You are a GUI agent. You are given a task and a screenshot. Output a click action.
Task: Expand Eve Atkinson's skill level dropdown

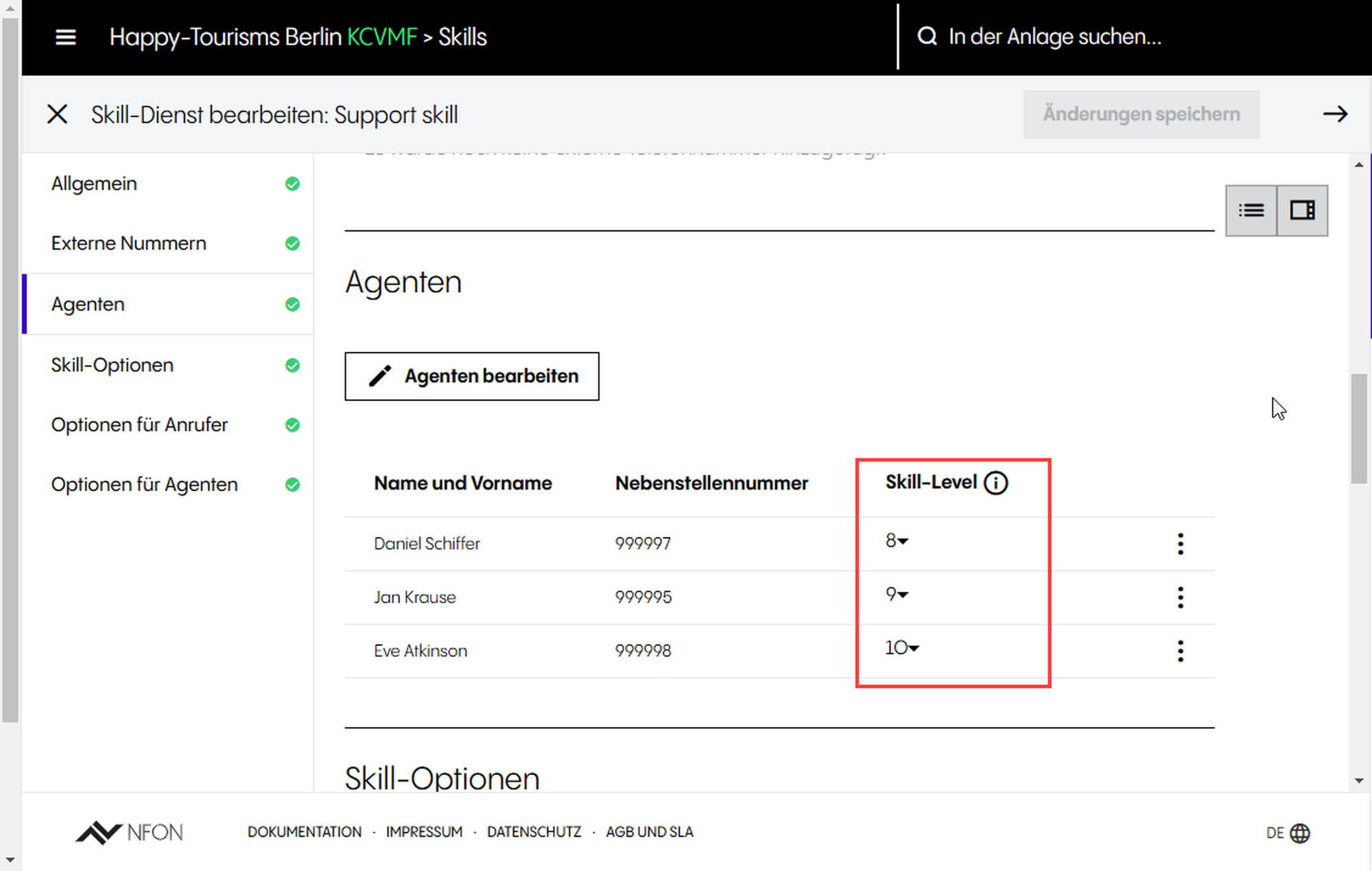point(901,648)
